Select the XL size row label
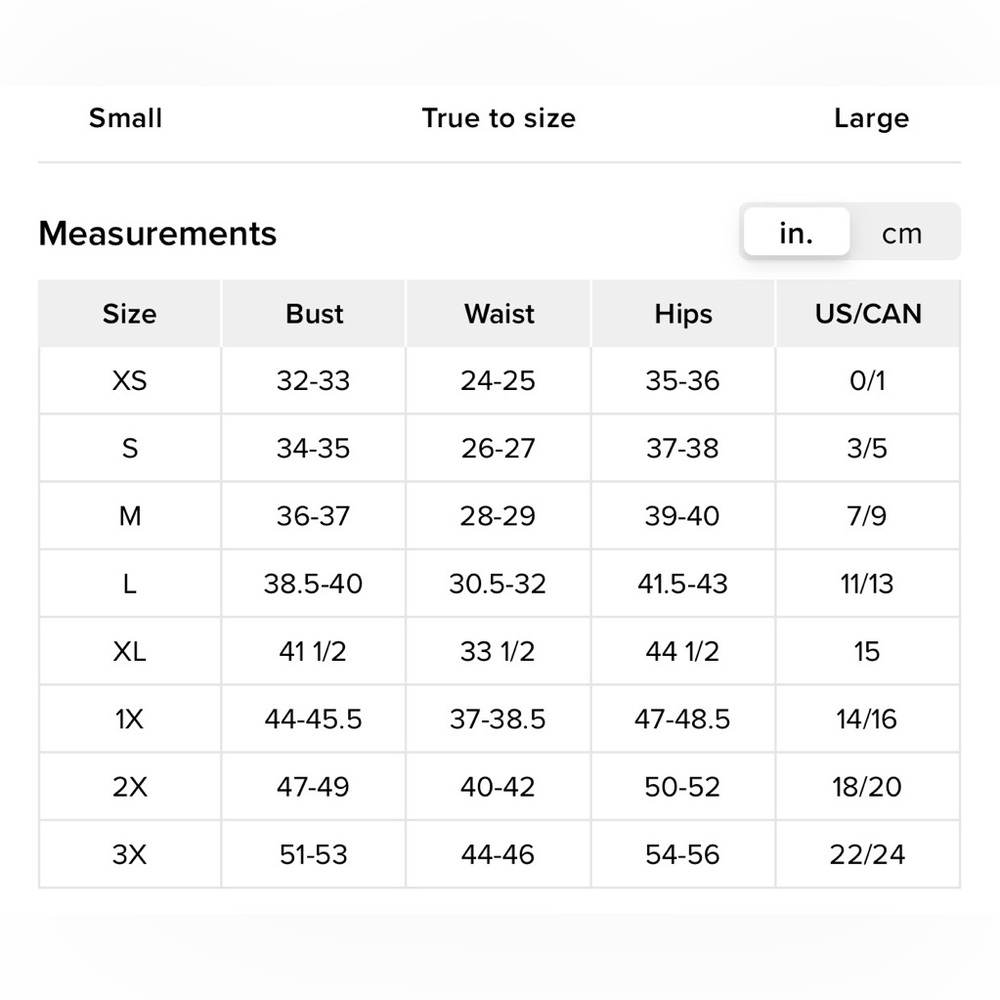Viewport: 1000px width, 1000px height. coord(129,652)
